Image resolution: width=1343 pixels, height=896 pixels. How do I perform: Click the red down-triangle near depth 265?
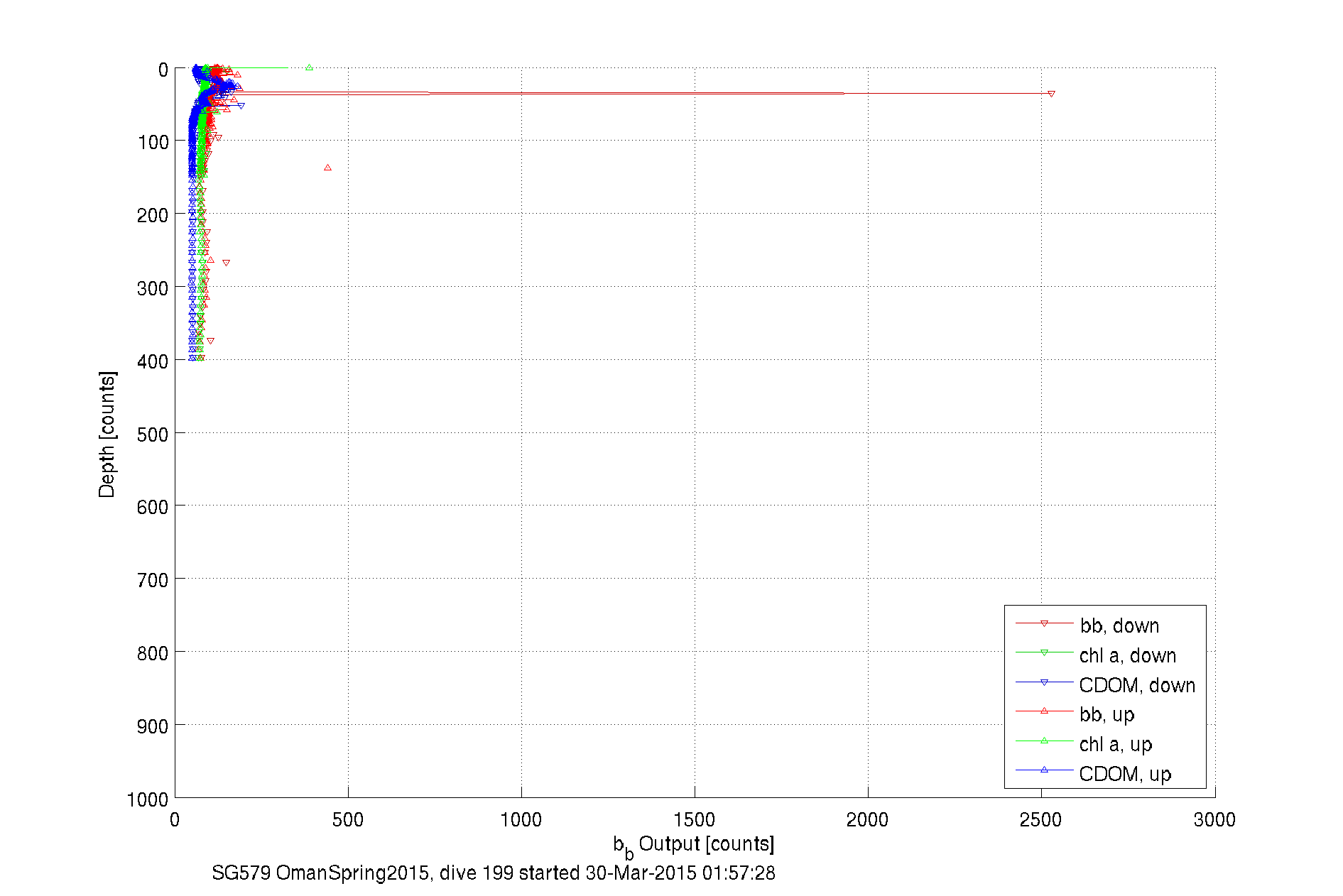click(x=226, y=263)
